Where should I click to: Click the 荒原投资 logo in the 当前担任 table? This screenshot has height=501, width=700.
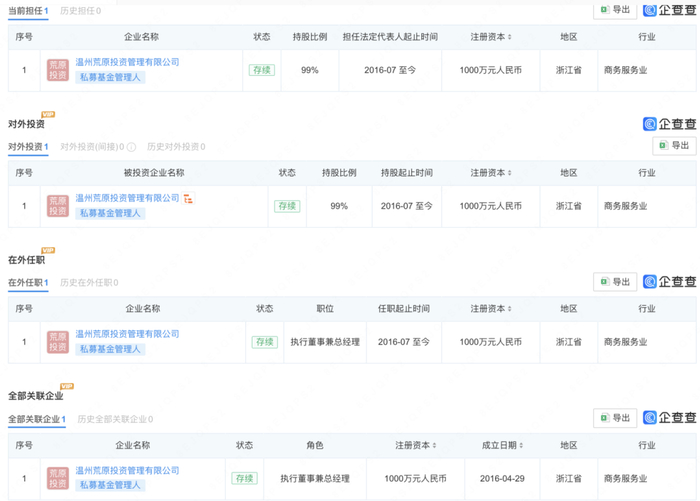[58, 70]
